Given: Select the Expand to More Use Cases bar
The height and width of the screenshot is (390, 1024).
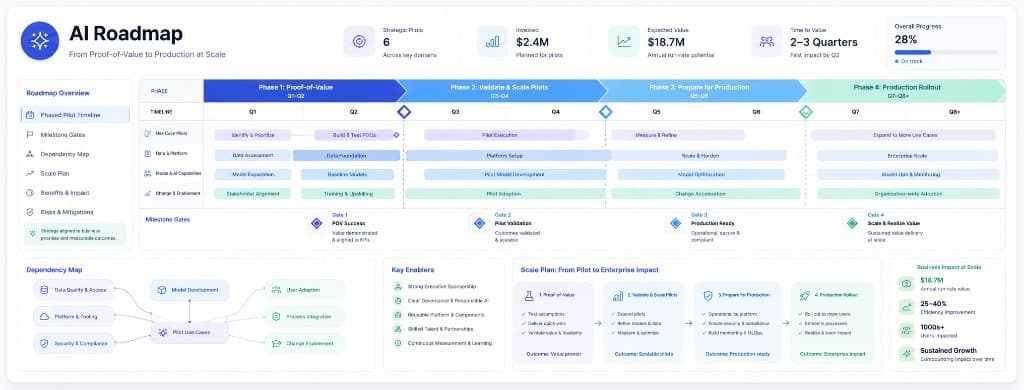Looking at the screenshot, I should [904, 135].
